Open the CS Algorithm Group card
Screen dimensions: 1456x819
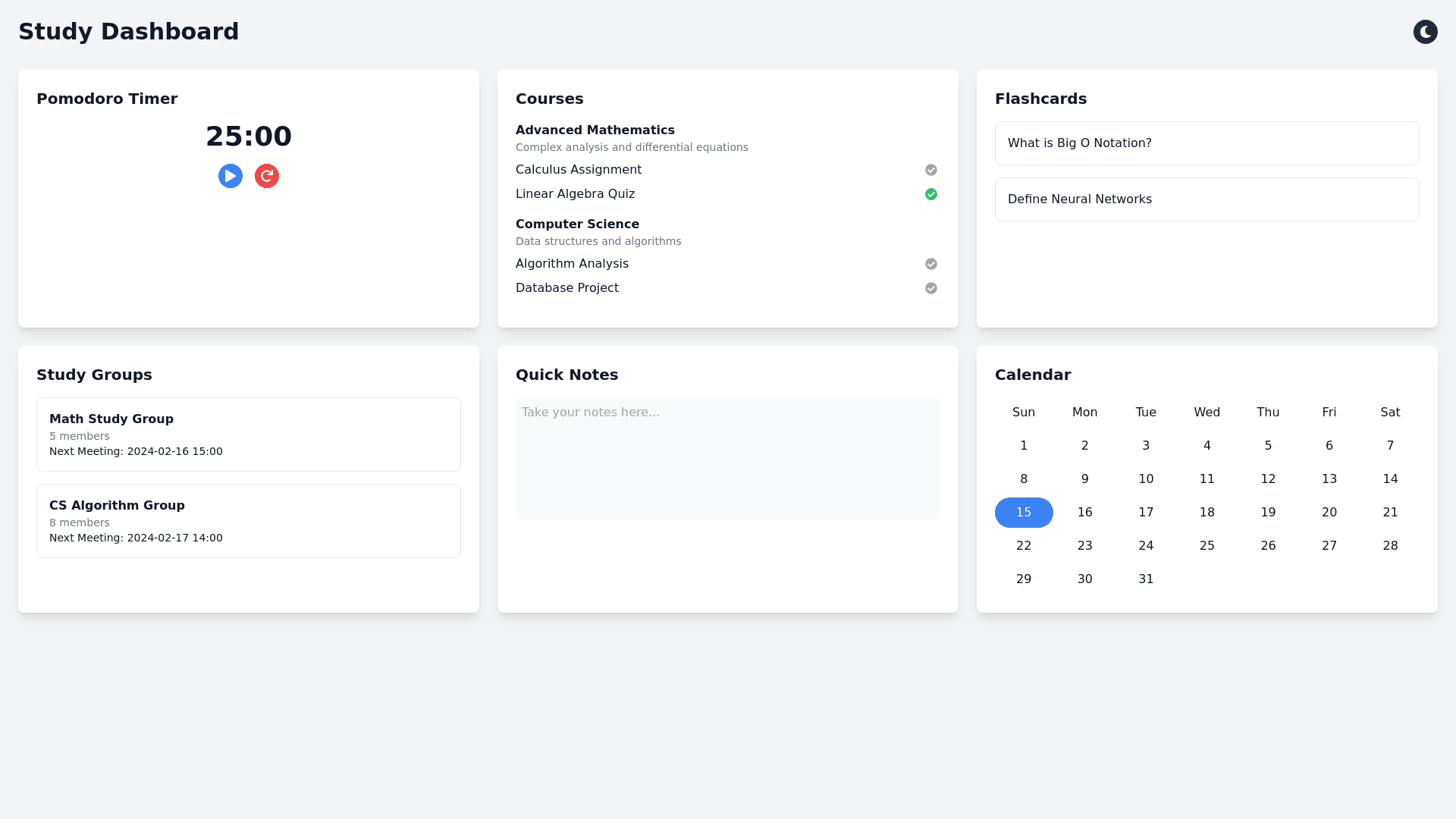(x=249, y=521)
